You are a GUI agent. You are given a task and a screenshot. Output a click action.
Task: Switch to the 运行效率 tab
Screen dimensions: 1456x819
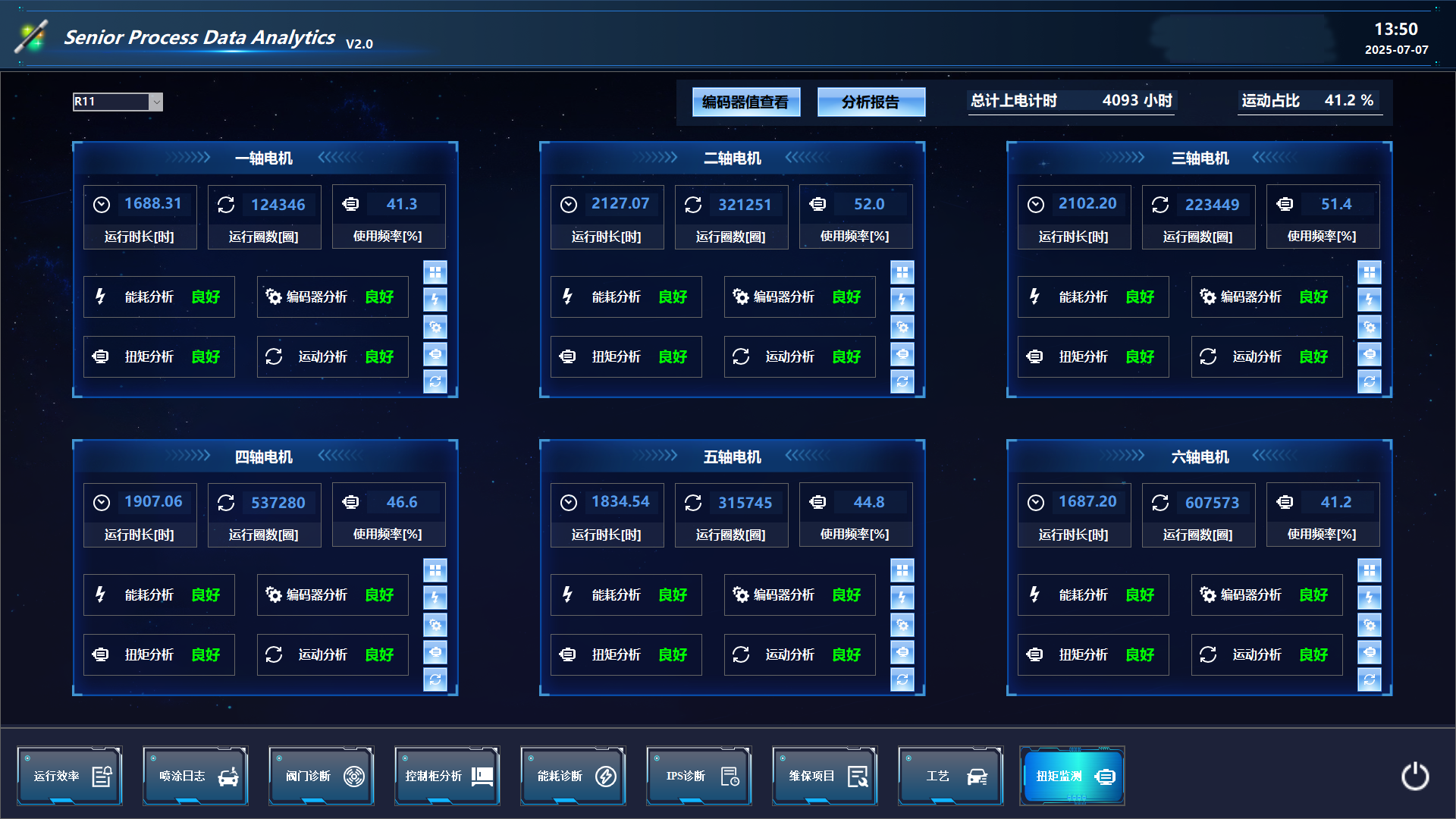(70, 776)
